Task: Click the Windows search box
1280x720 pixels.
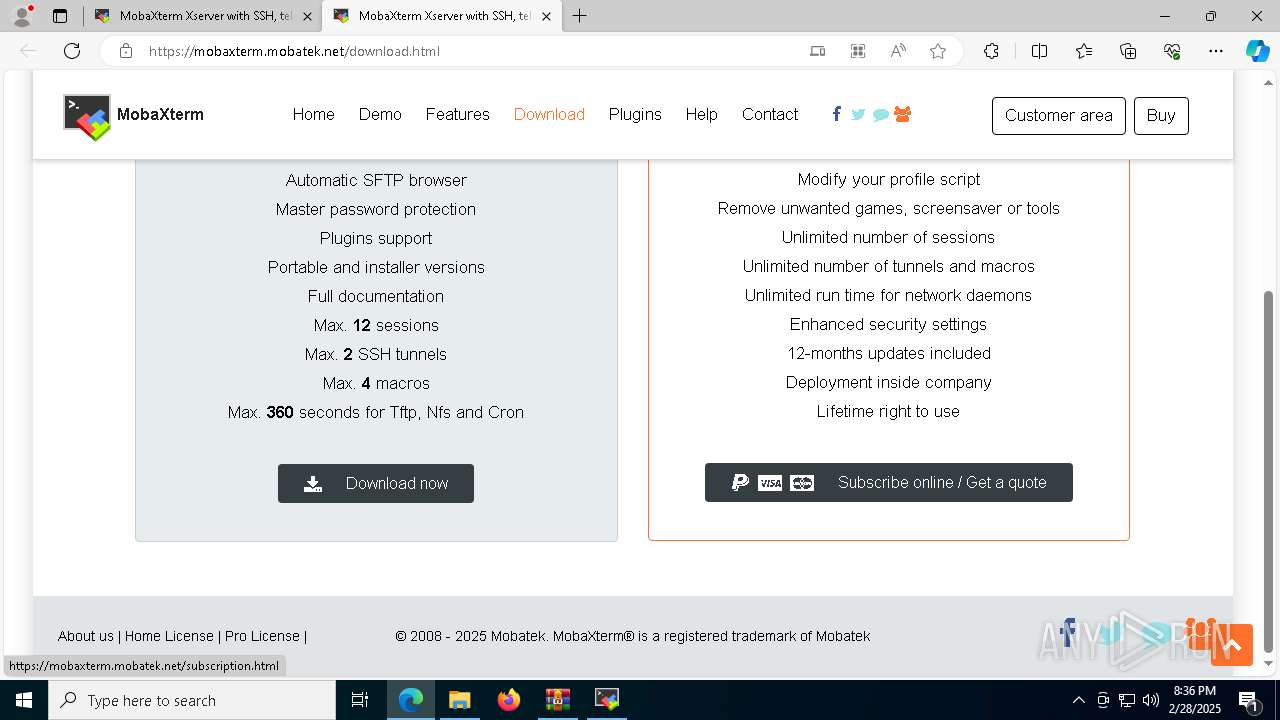Action: pyautogui.click(x=192, y=700)
